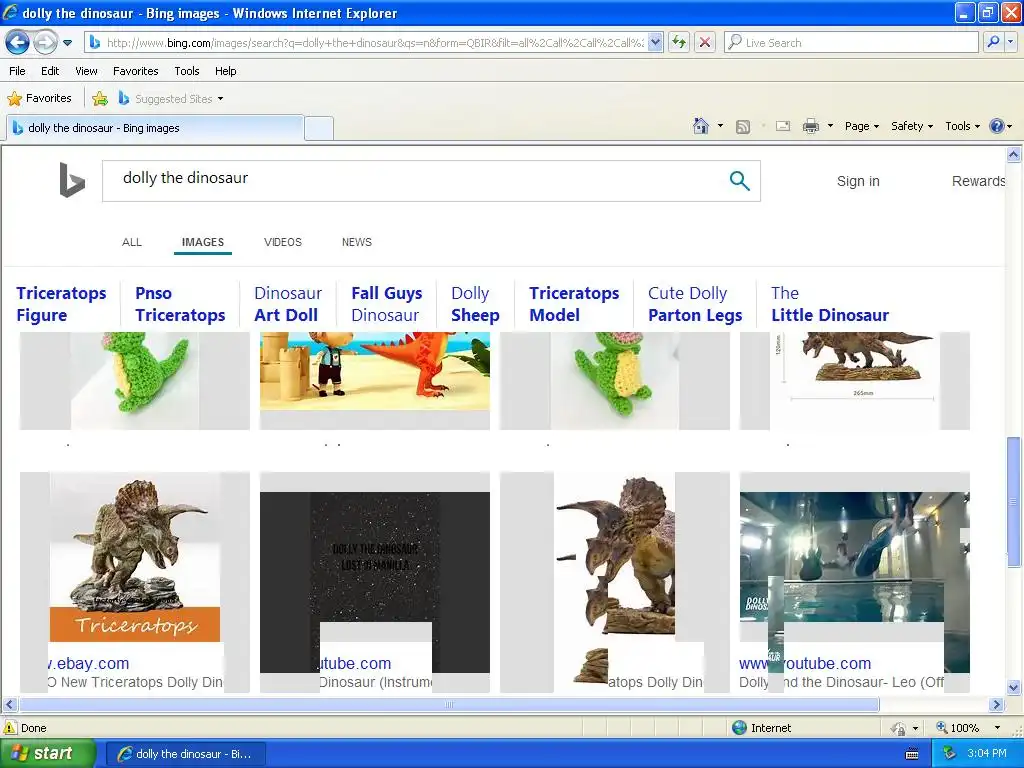Click Fall Guys Dinosaur suggestion

[x=387, y=304]
